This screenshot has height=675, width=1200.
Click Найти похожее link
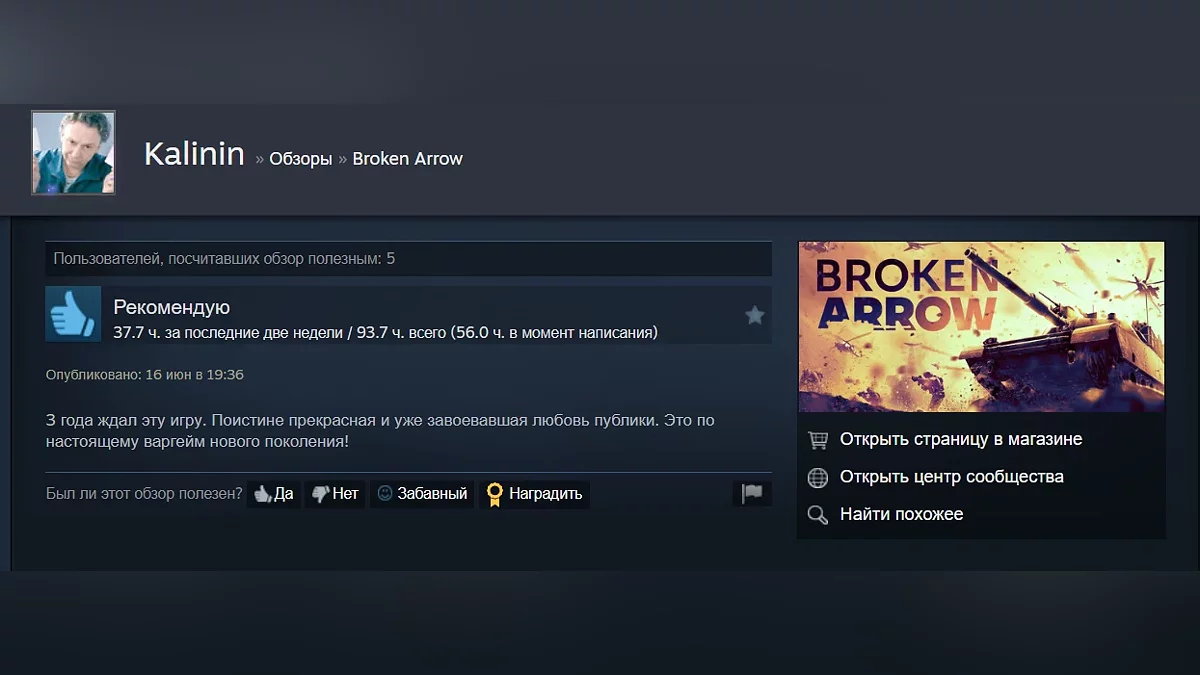(901, 514)
